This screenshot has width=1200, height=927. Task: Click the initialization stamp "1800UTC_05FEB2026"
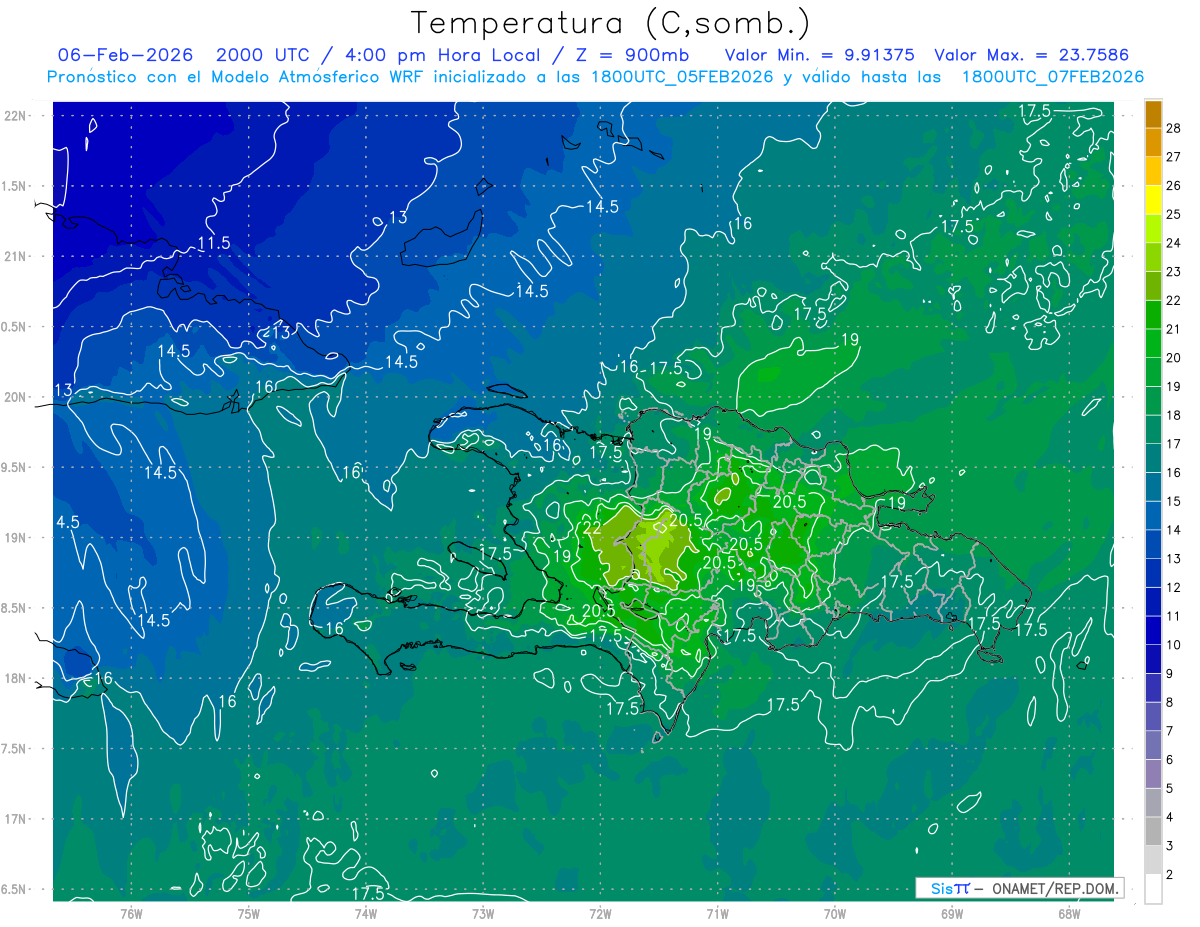click(682, 77)
